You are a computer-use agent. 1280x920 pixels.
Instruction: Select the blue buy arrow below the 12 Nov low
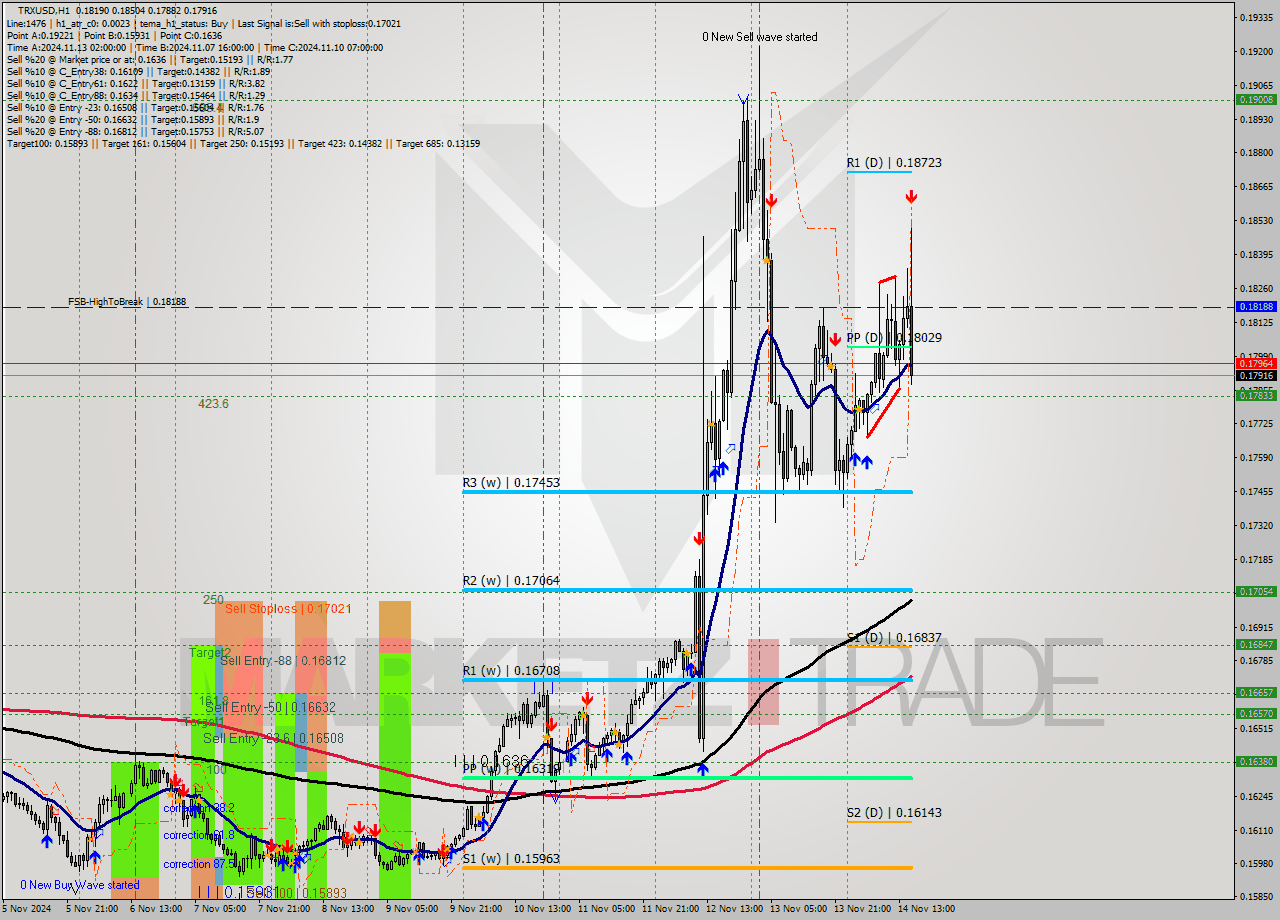[703, 769]
